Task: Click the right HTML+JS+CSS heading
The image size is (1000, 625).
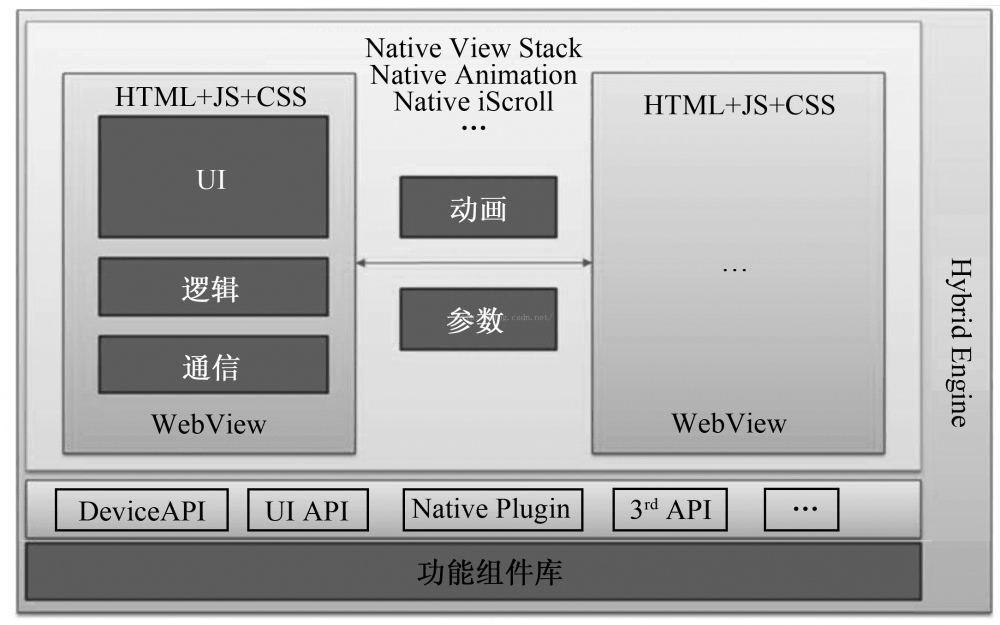Action: click(739, 104)
